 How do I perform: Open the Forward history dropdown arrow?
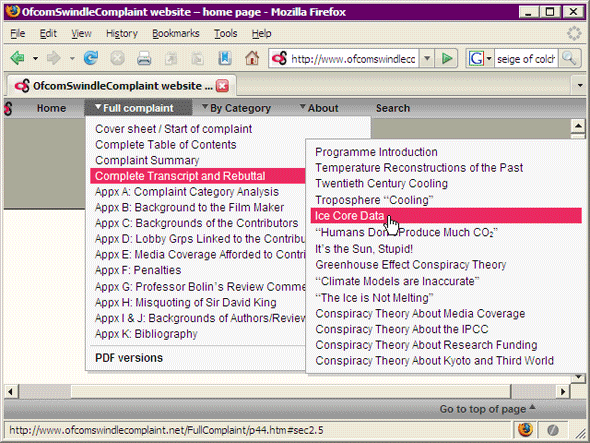point(72,58)
